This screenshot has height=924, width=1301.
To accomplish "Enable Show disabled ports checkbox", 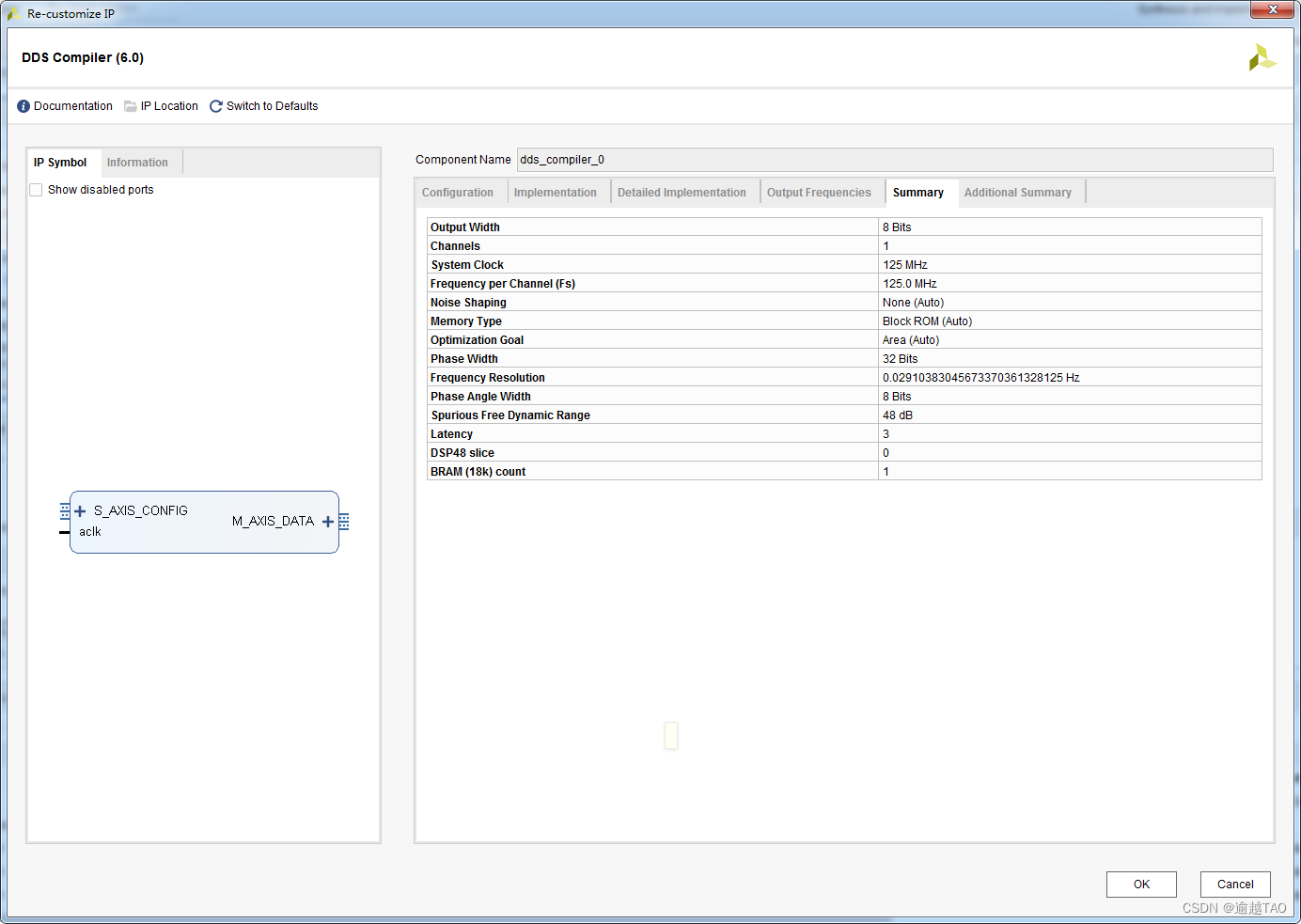I will (x=36, y=190).
